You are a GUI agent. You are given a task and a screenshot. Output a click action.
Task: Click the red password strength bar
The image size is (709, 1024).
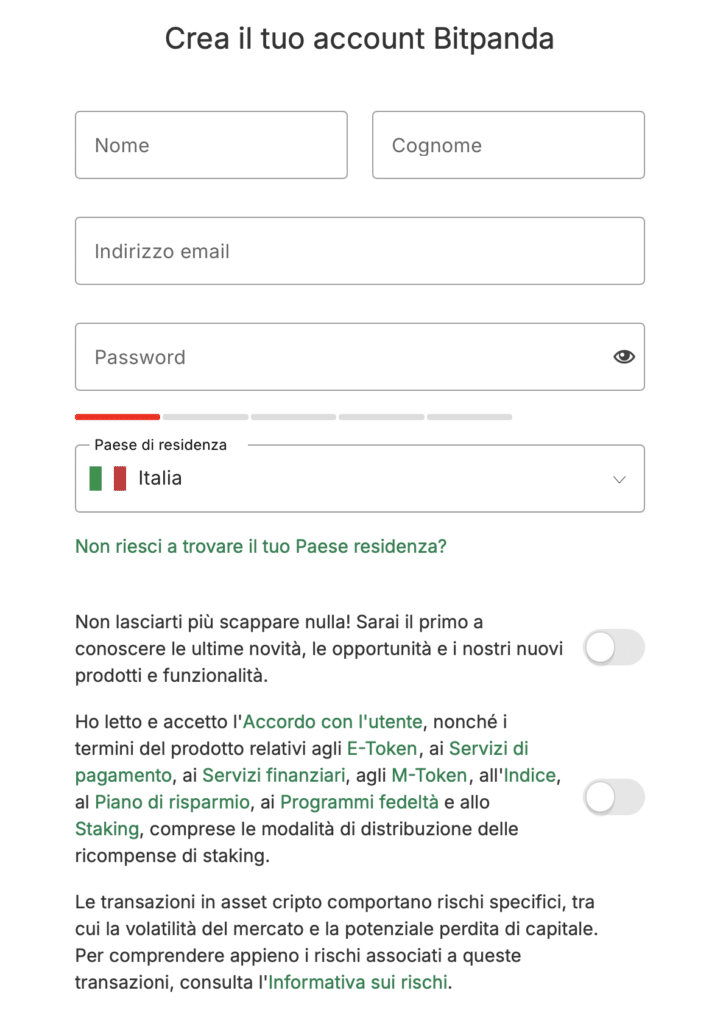click(117, 416)
